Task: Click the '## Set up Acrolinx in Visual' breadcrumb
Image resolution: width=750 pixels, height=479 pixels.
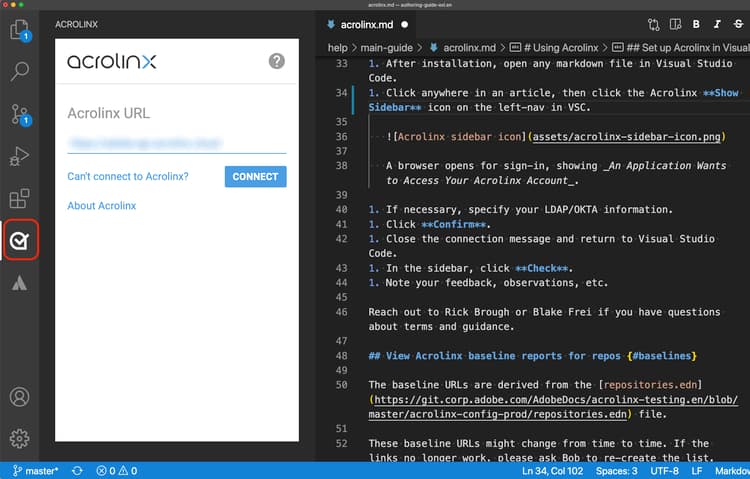Action: pyautogui.click(x=681, y=48)
